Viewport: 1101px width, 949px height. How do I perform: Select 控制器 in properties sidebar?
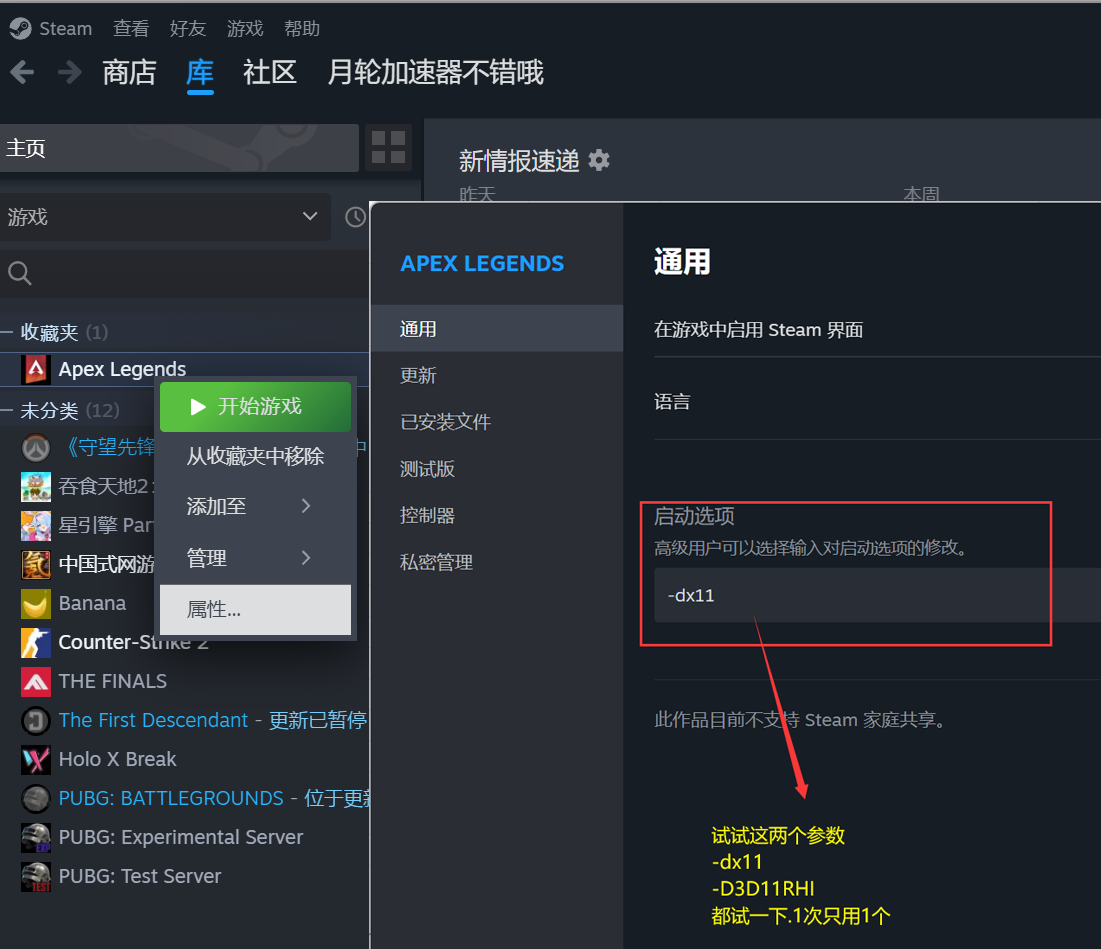point(497,515)
